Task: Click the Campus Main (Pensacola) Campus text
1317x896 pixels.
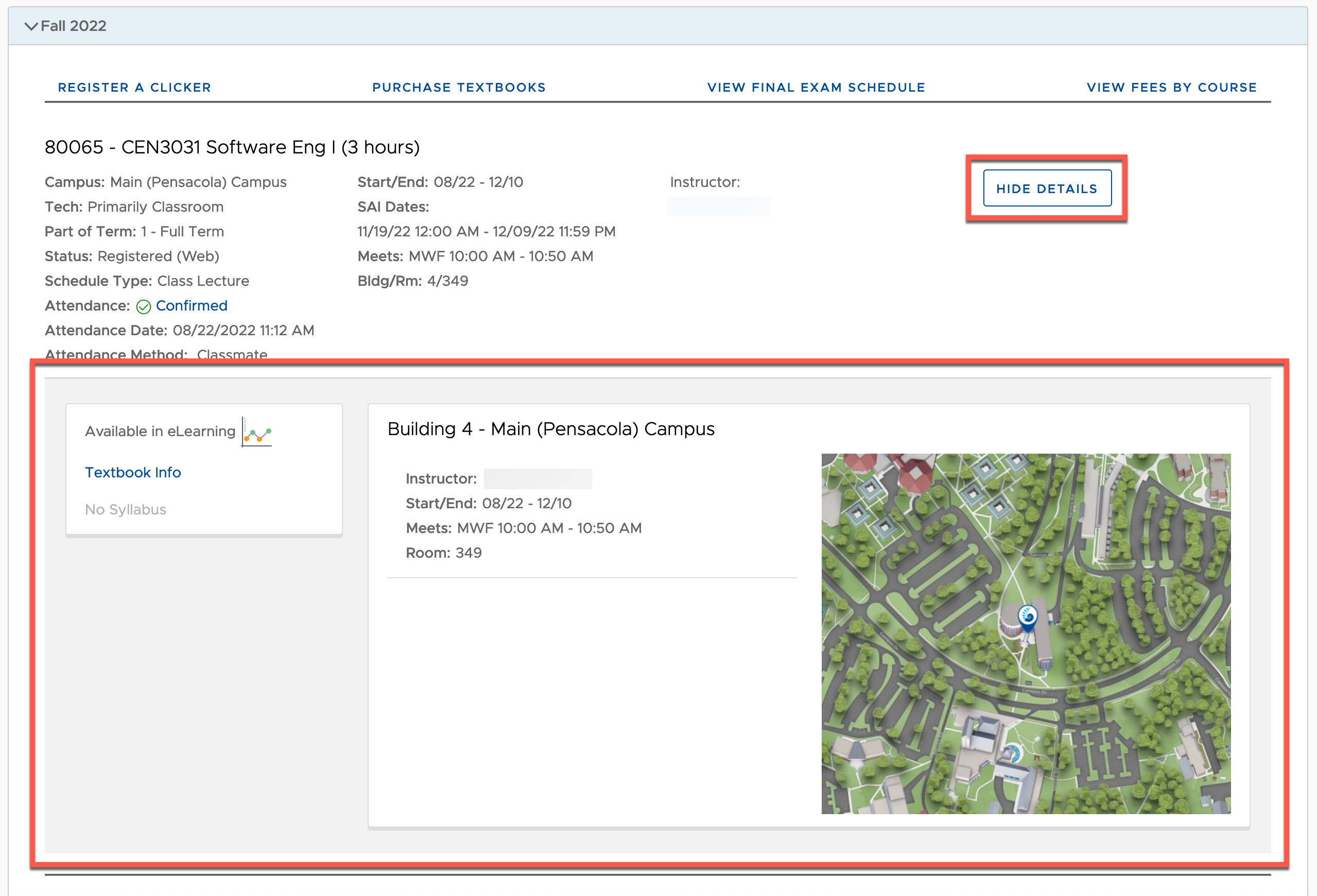Action: (x=165, y=182)
